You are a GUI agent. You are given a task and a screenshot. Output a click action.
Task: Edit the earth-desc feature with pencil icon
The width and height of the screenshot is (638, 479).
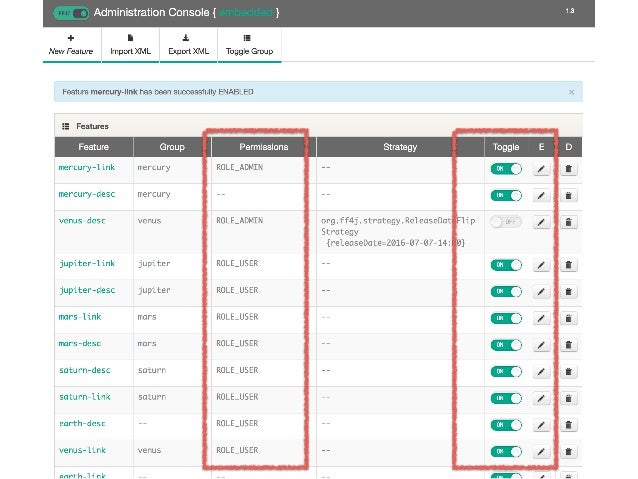point(541,425)
